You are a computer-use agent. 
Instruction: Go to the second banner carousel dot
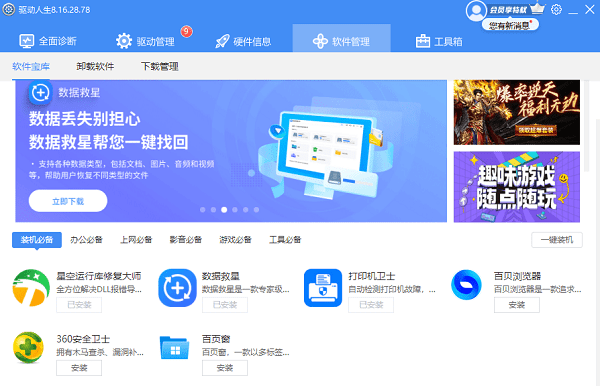coord(214,210)
